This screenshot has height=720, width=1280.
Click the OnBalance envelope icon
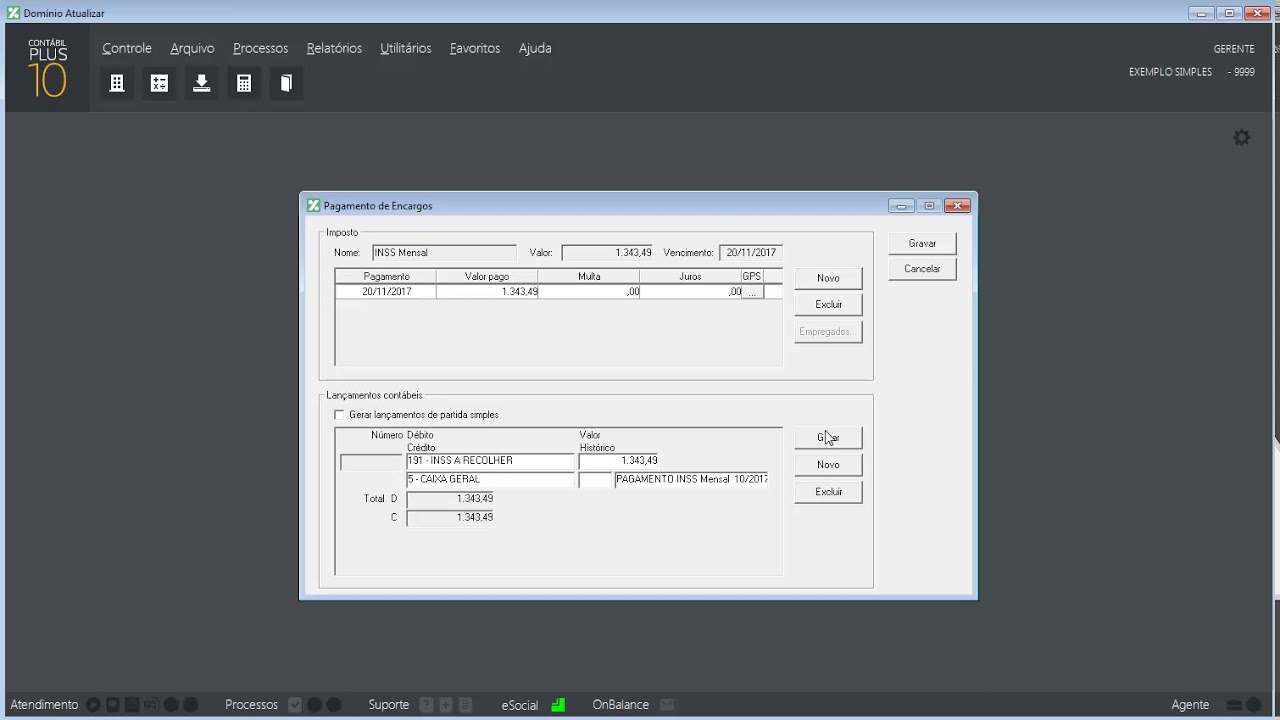click(x=667, y=705)
